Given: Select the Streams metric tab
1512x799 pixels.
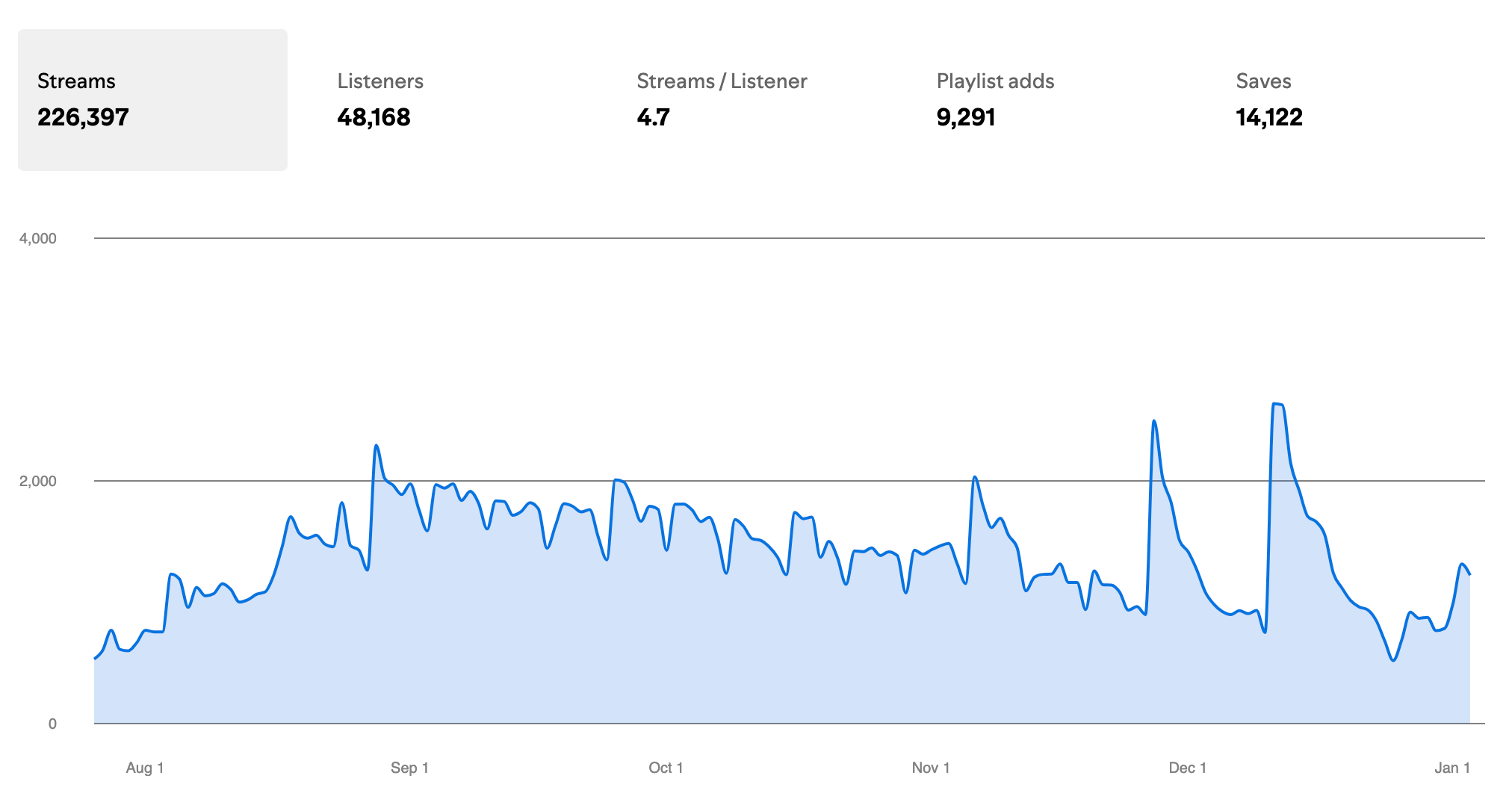Looking at the screenshot, I should click(152, 100).
